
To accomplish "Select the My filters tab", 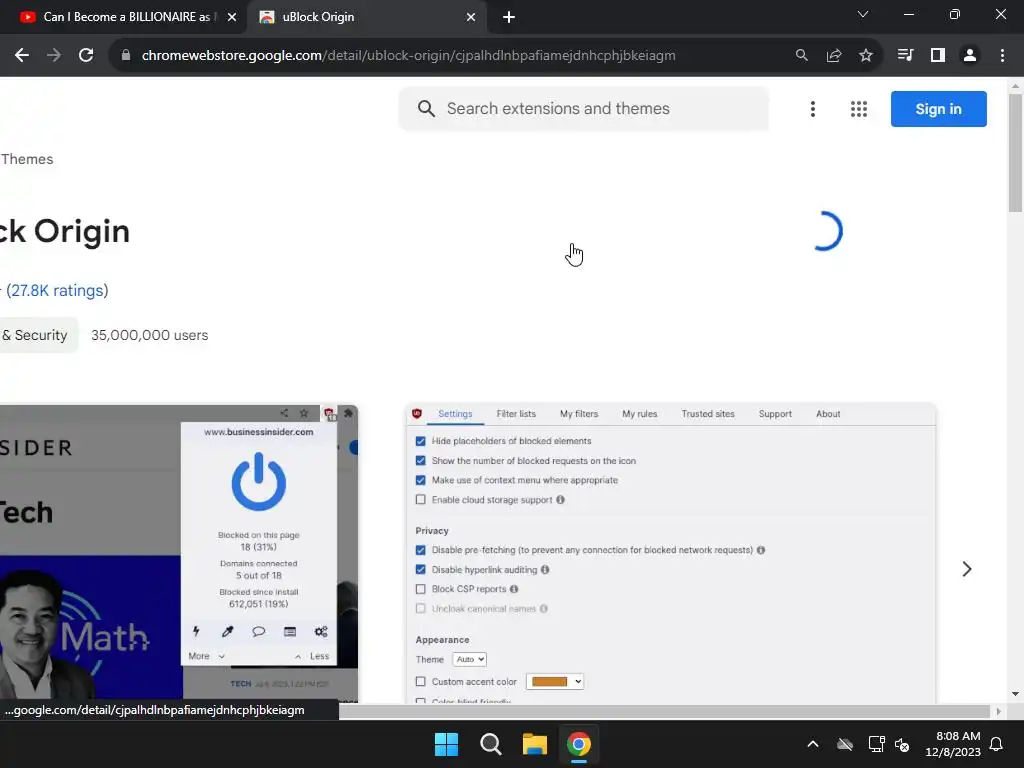I will tap(579, 414).
